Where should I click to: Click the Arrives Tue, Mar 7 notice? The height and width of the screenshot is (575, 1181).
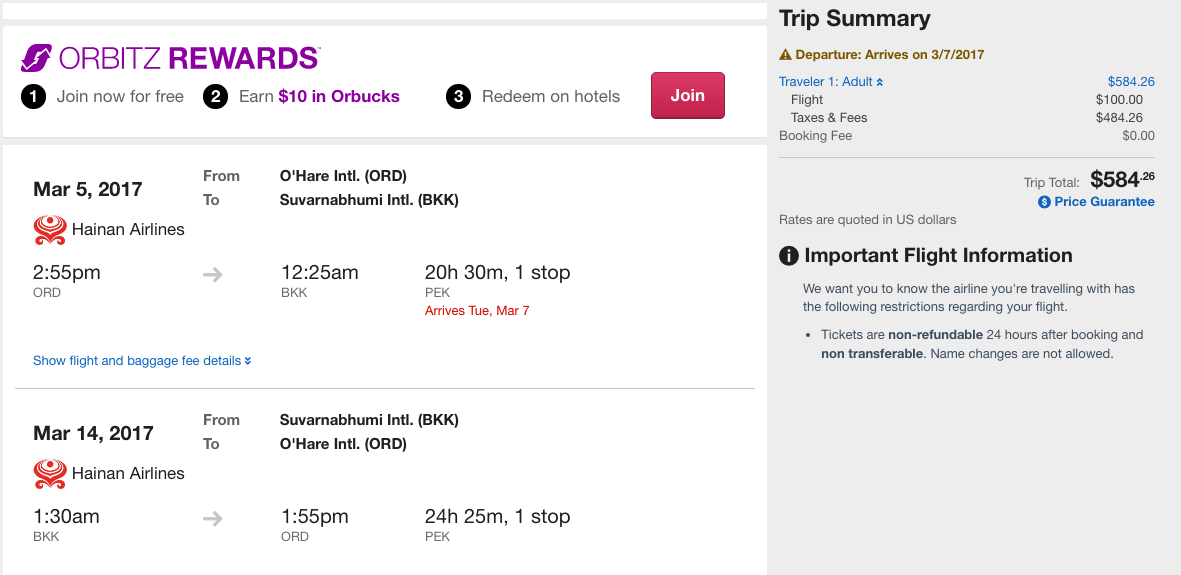click(x=477, y=311)
